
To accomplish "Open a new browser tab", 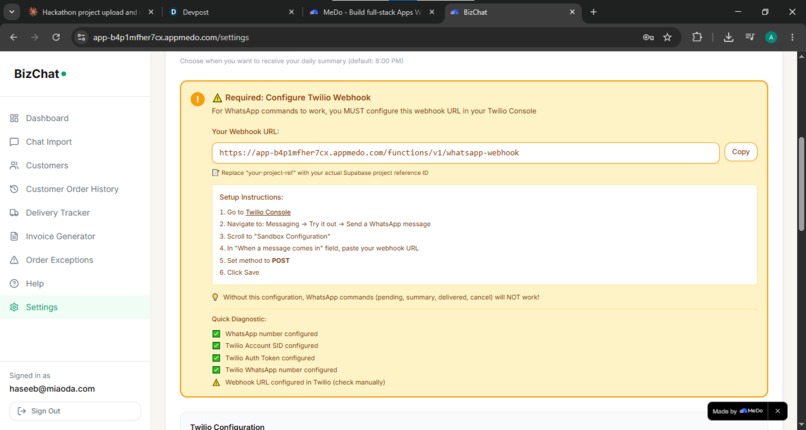I will [593, 12].
